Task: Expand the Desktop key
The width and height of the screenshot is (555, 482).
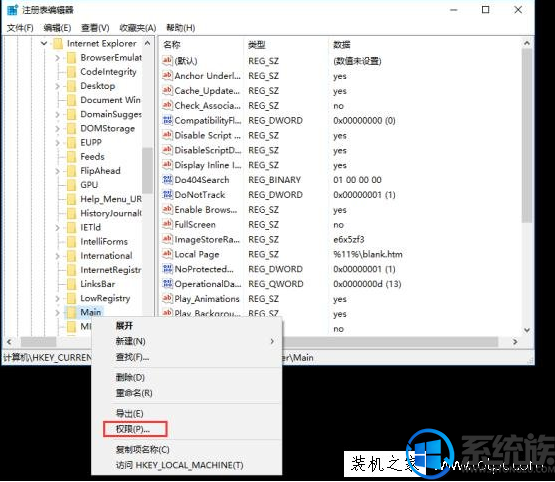Action: 58,86
